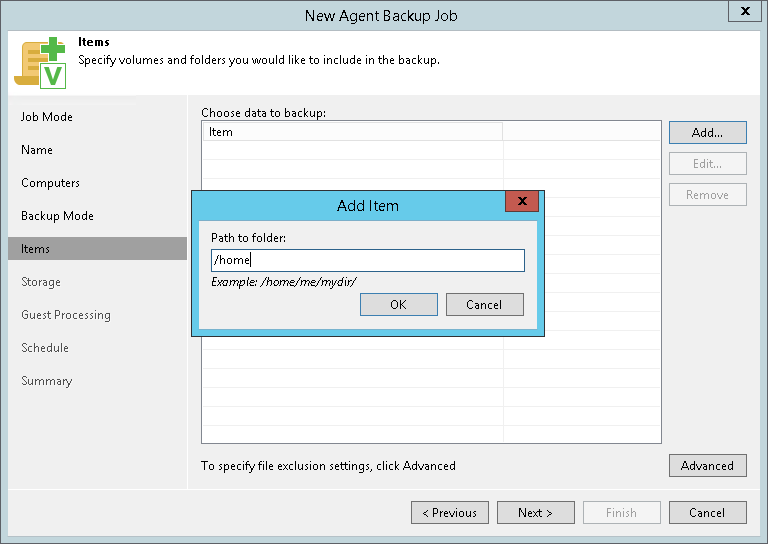Screen dimensions: 768x544
Task: Jump to the Storage step
Action: [x=41, y=282]
